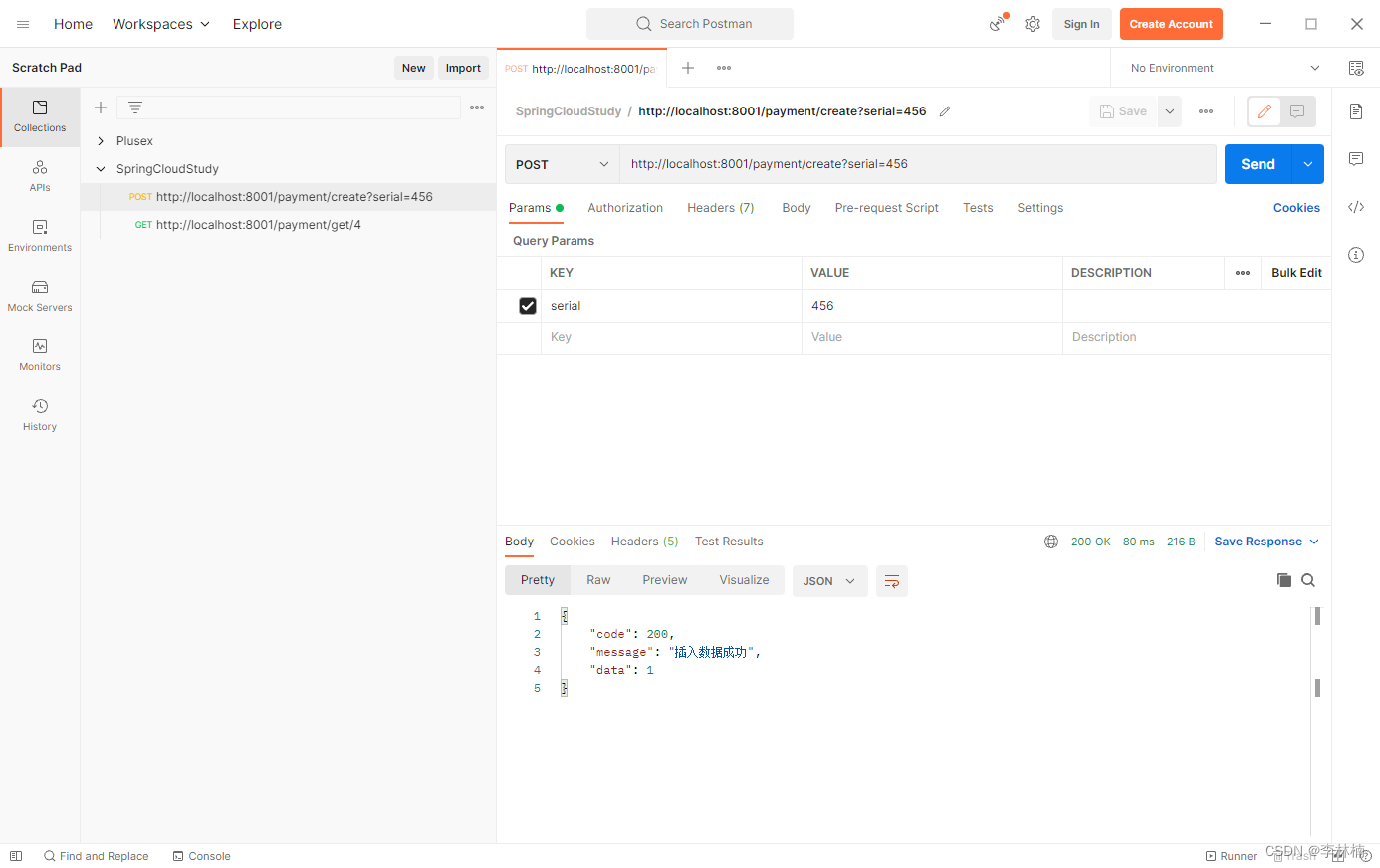Open the three-dot menu next to Save

tap(1206, 111)
